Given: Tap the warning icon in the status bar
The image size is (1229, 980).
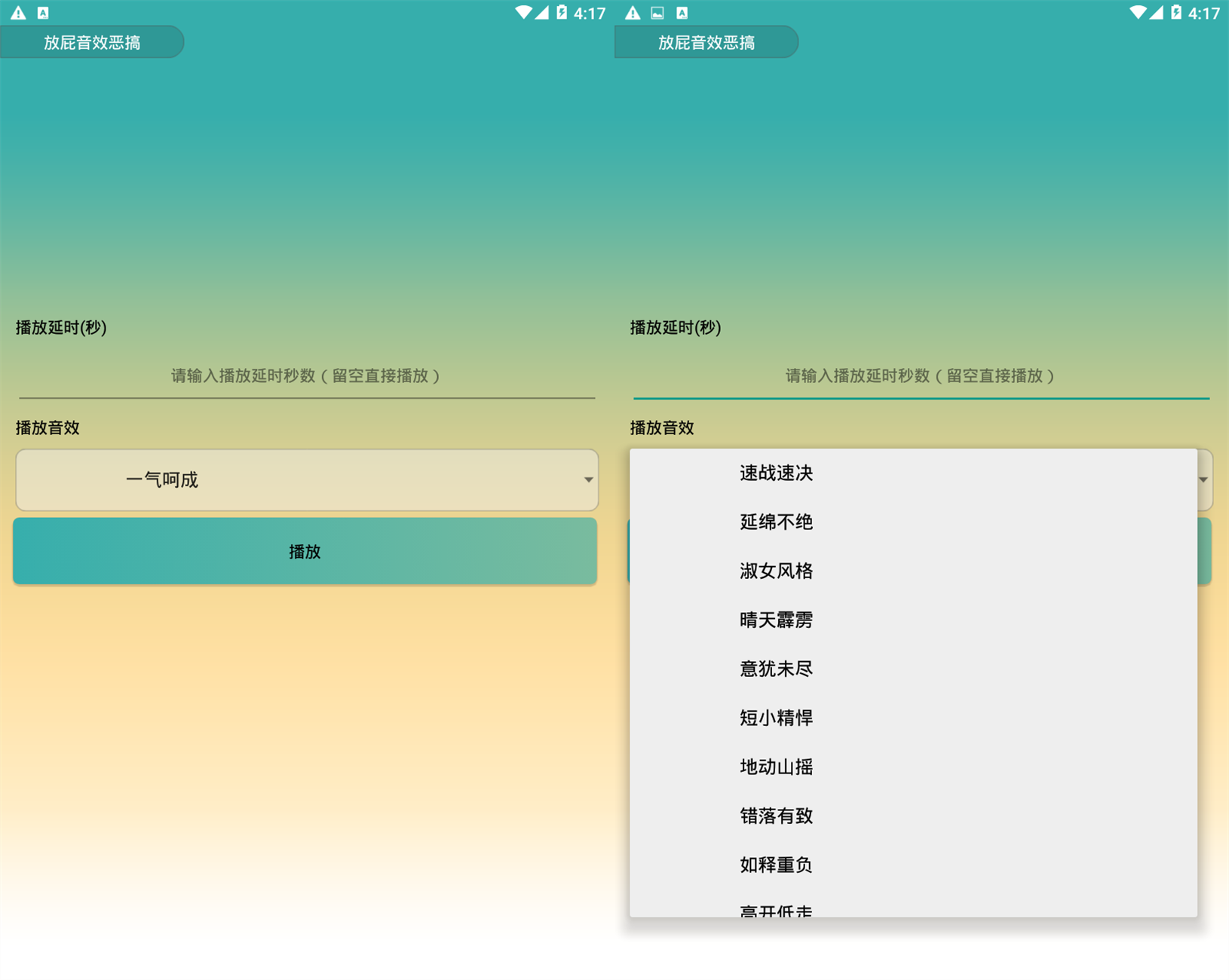Looking at the screenshot, I should (17, 12).
